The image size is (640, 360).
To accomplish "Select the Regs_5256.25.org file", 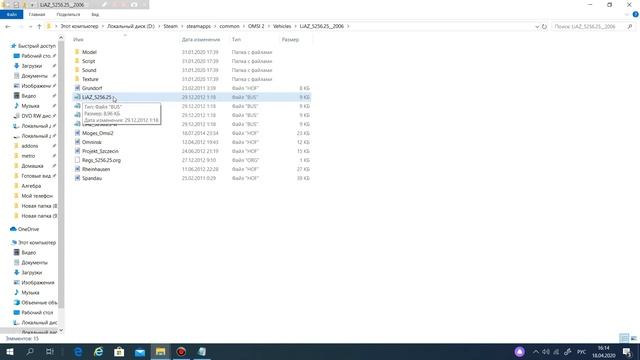I will 101,160.
